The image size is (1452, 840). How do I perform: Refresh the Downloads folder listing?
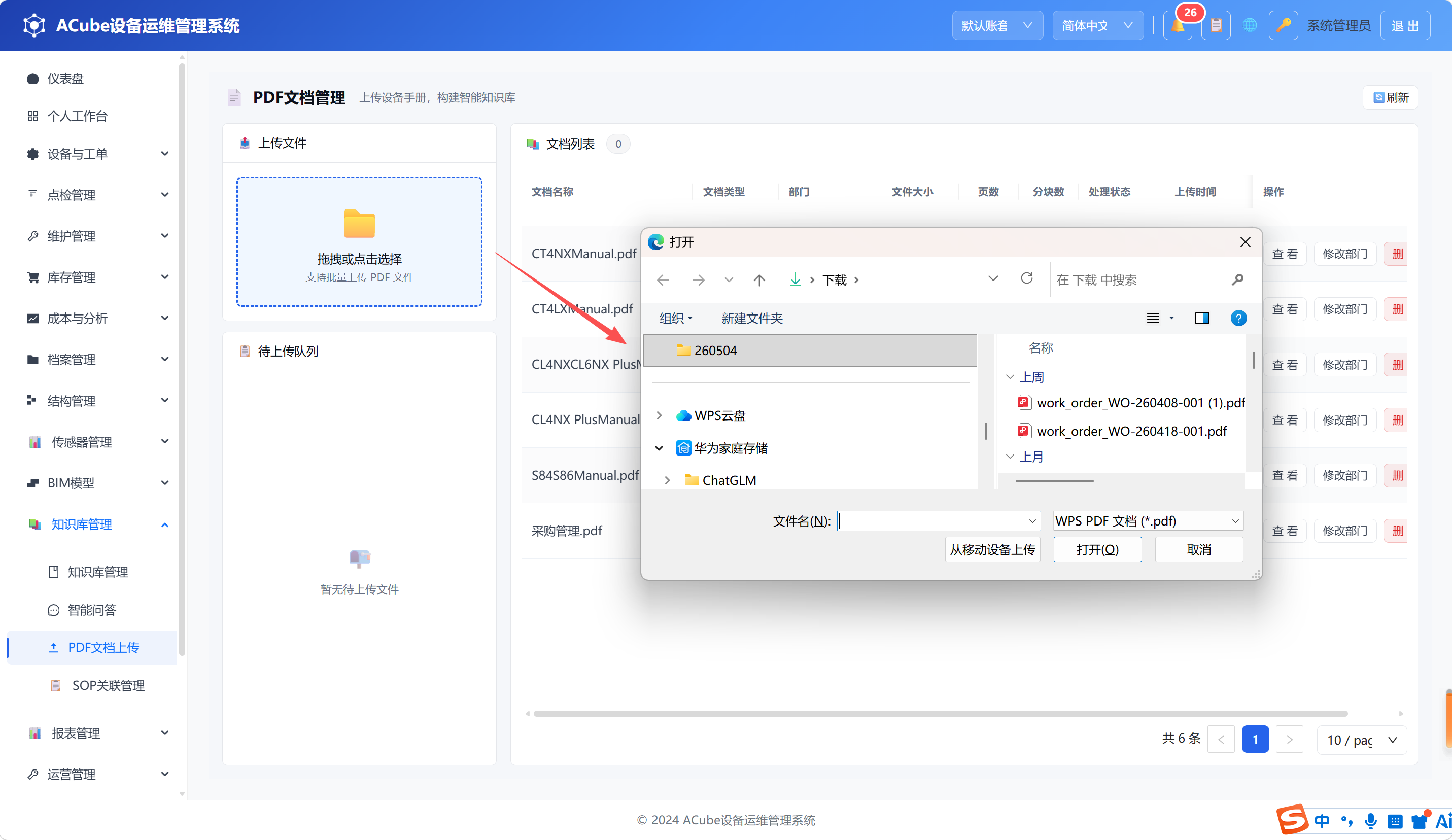[x=1027, y=279]
